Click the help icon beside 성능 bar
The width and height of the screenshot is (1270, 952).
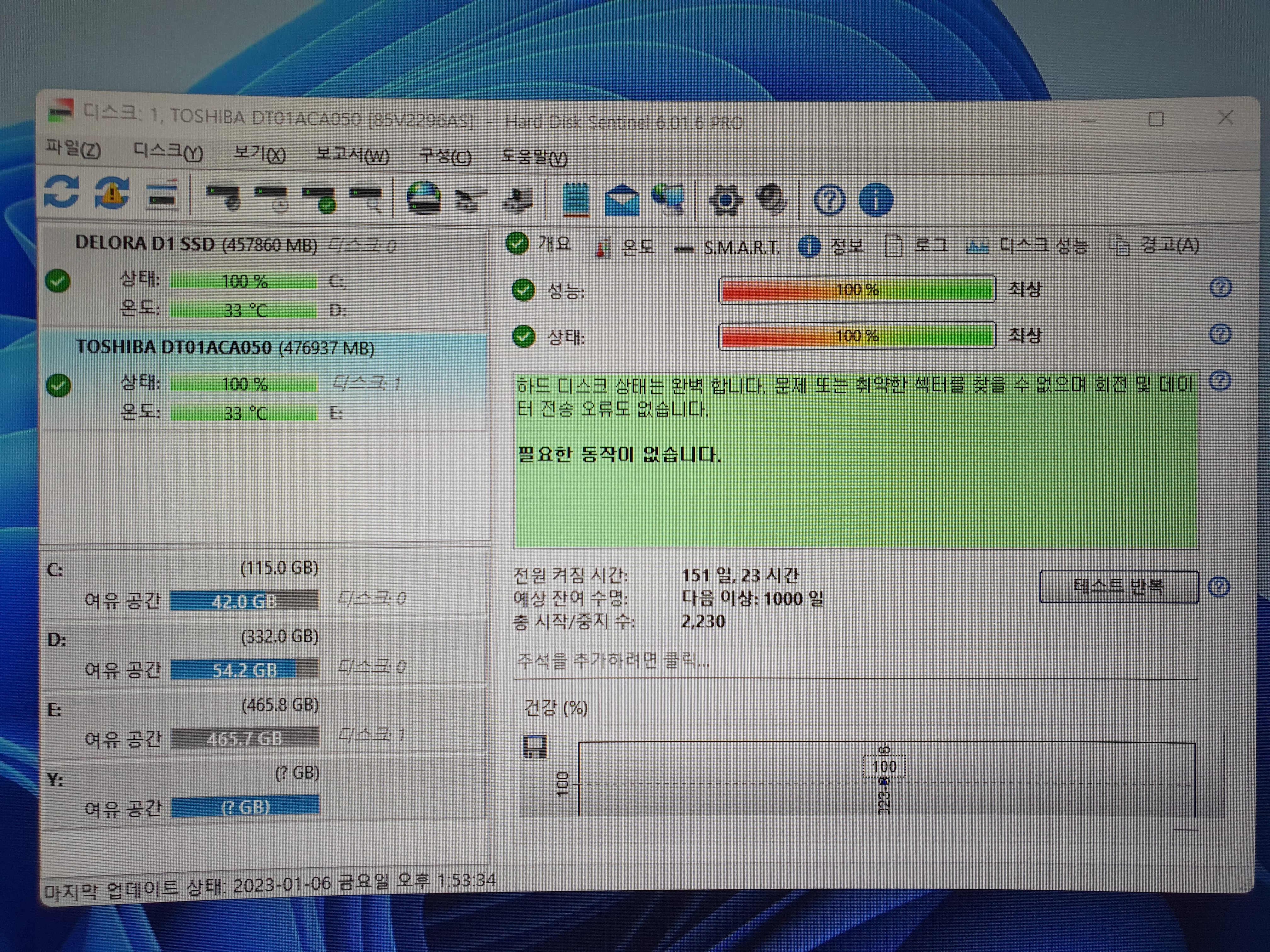click(x=1221, y=287)
